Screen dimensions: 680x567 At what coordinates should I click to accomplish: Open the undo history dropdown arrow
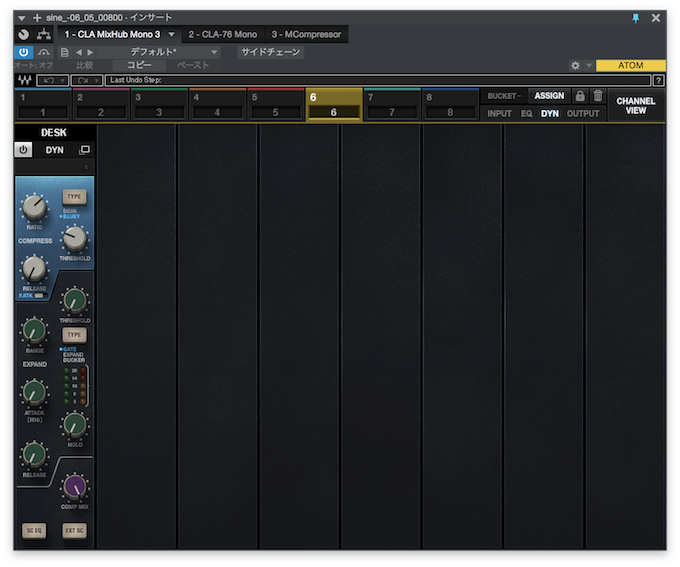63,81
